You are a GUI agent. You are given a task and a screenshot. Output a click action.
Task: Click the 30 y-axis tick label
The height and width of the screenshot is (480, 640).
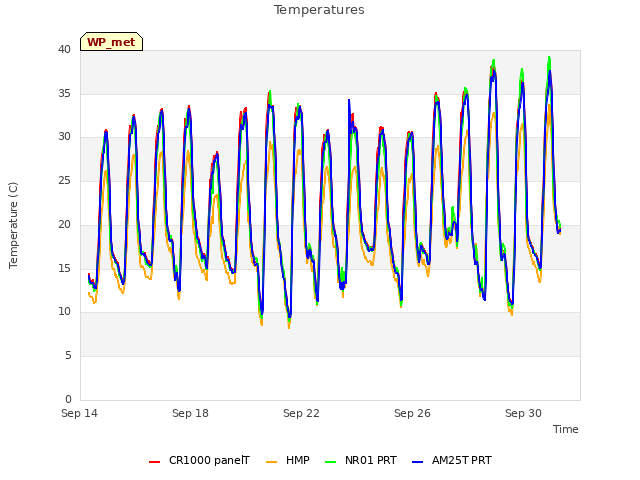coord(64,137)
